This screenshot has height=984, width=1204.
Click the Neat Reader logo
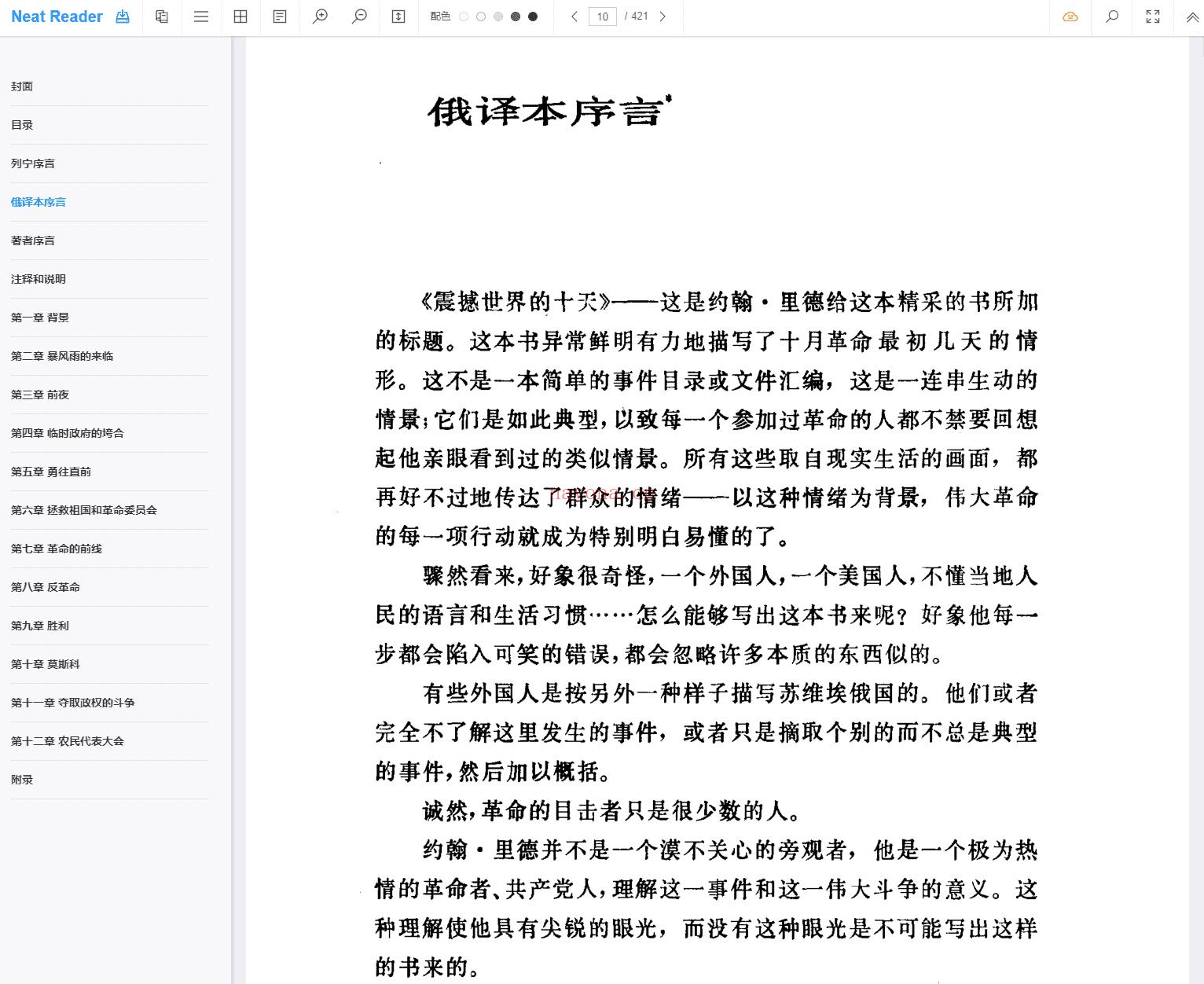pos(57,17)
